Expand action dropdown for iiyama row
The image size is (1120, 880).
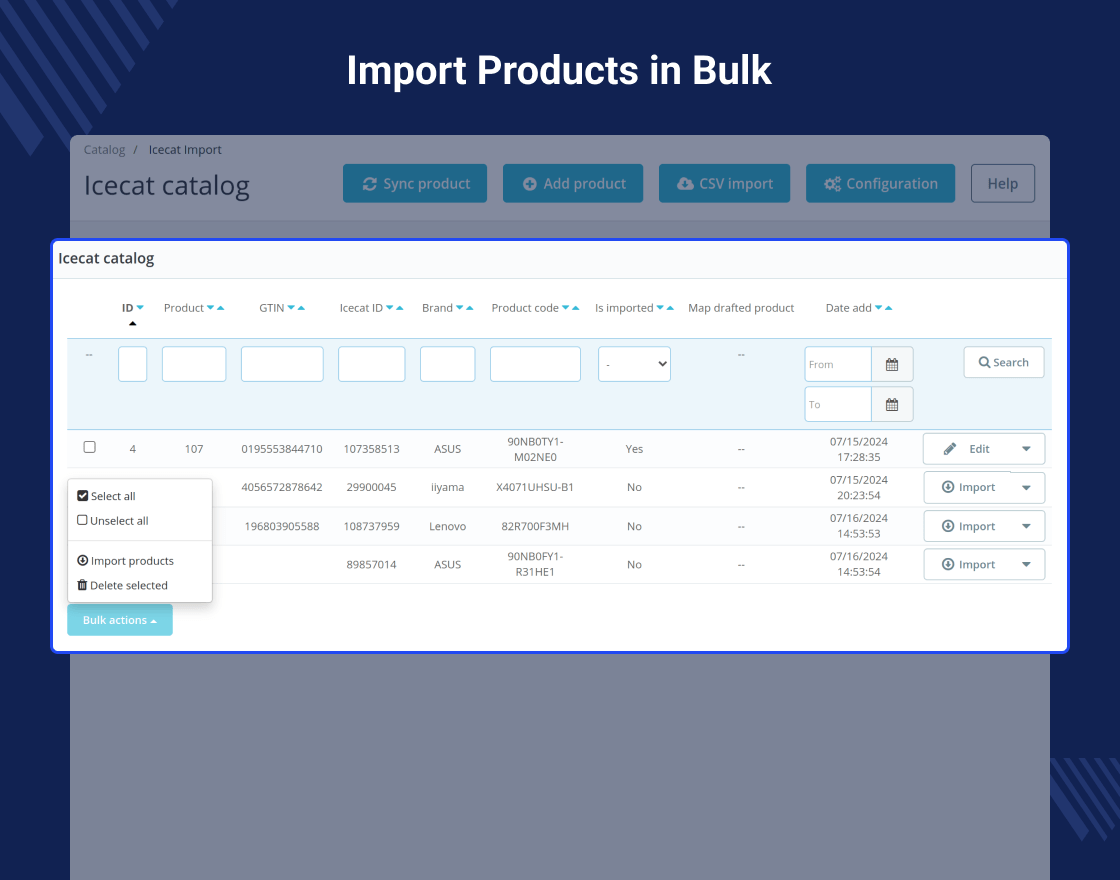[x=1026, y=487]
